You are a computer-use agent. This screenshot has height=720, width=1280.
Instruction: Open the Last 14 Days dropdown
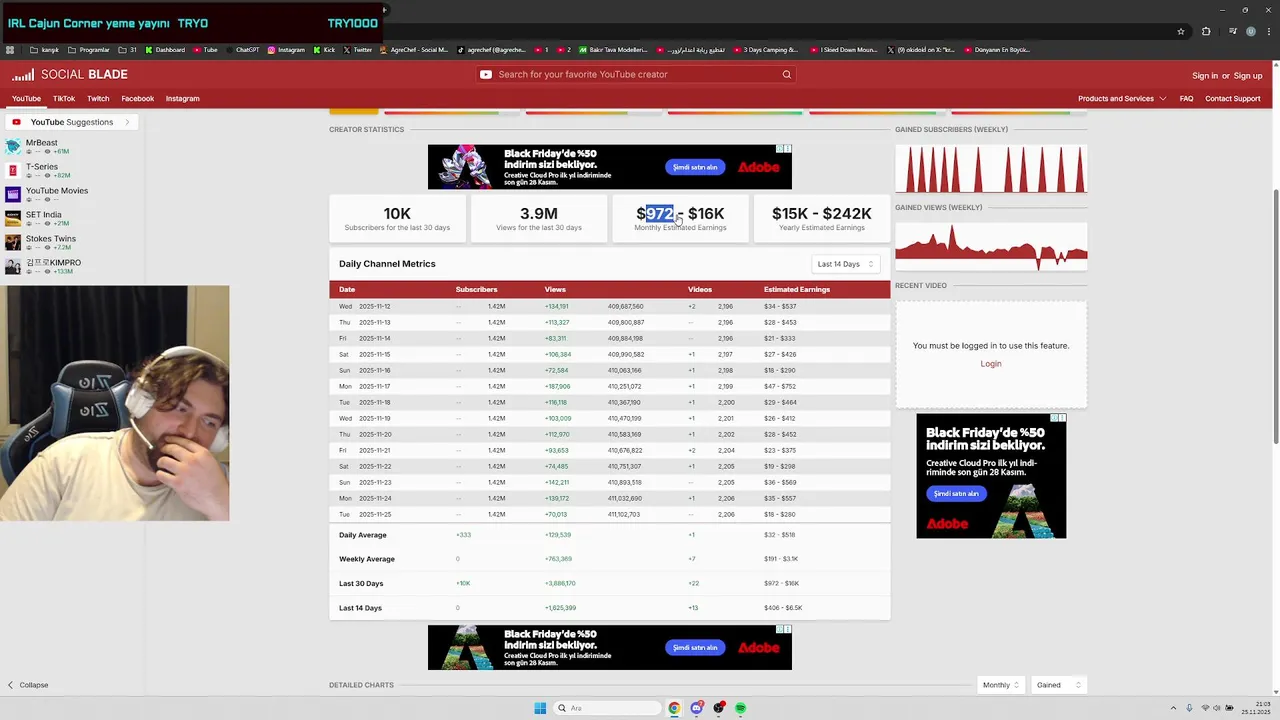pos(846,264)
